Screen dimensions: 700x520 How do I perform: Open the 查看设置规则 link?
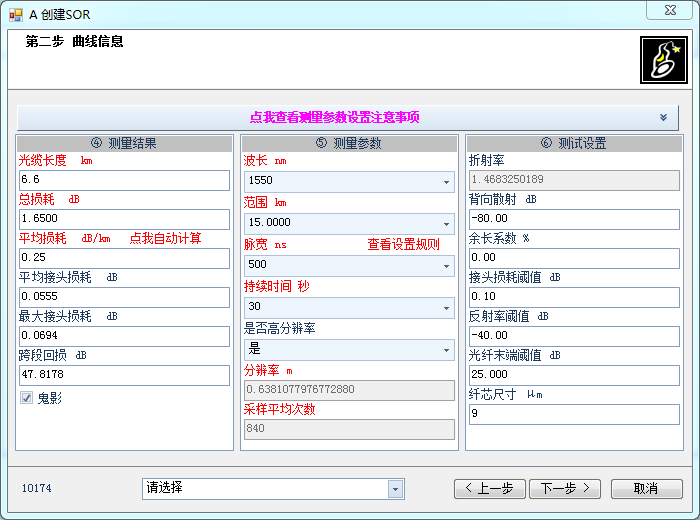point(403,244)
